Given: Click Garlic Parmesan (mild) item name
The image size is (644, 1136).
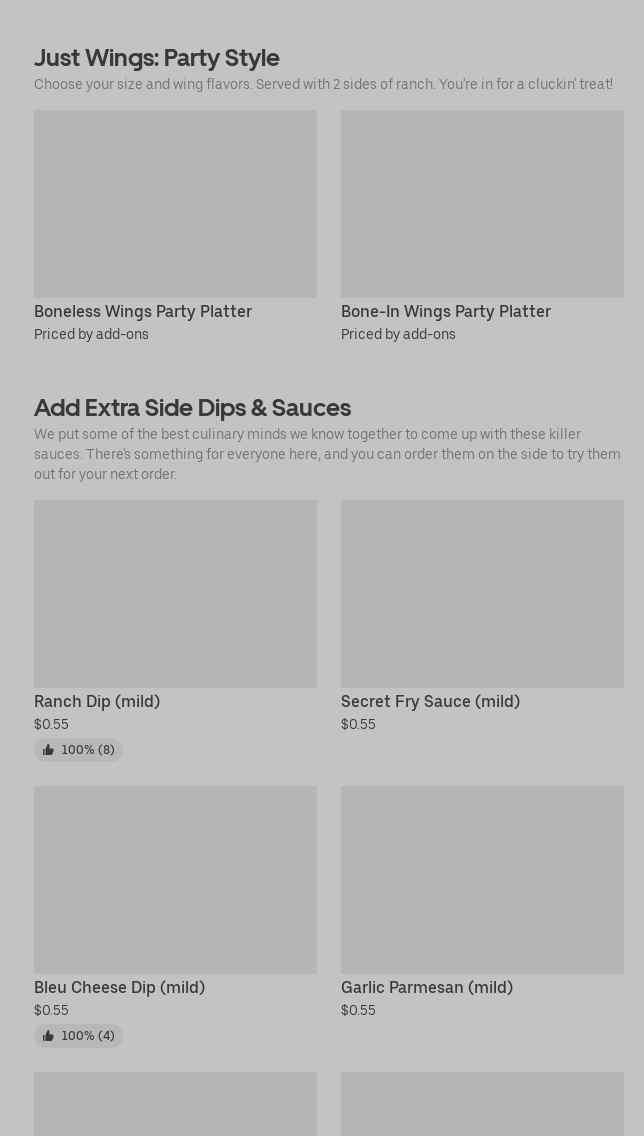Looking at the screenshot, I should [x=427, y=987].
